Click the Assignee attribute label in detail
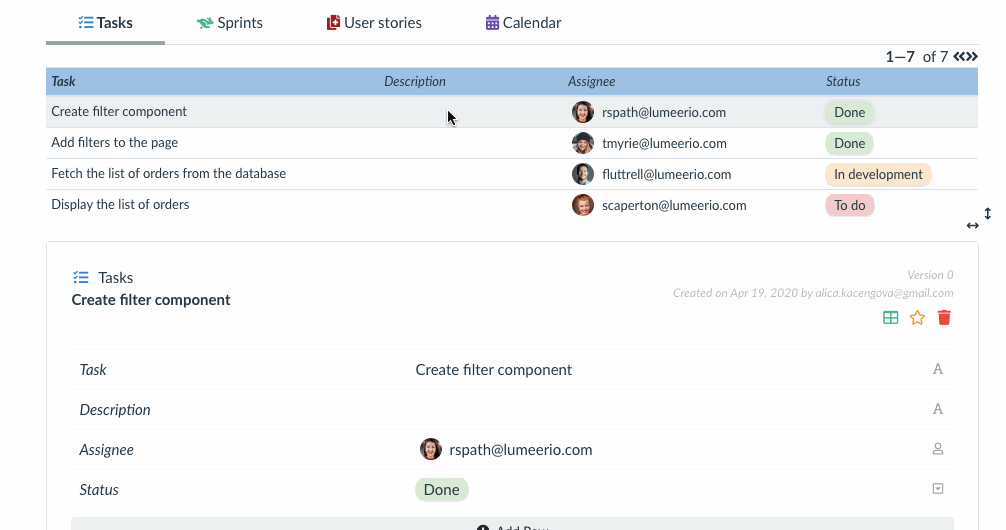Viewport: 1006px width, 530px height. pos(107,450)
